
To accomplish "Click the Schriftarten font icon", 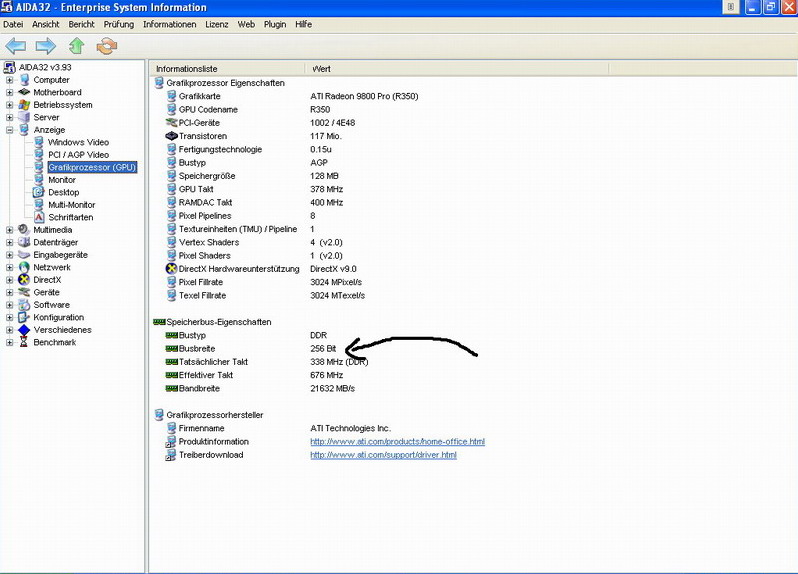I will pos(39,217).
